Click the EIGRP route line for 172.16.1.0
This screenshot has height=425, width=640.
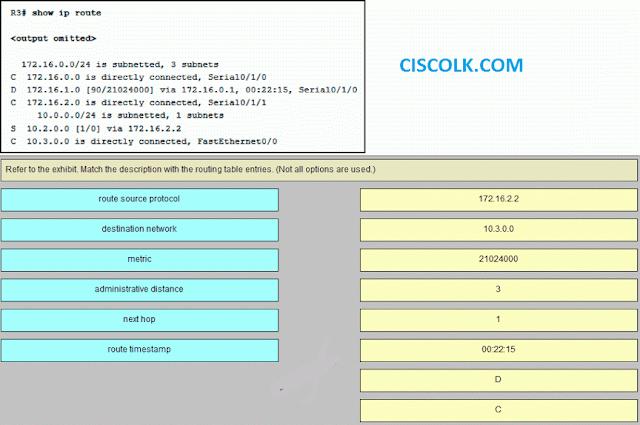point(184,90)
